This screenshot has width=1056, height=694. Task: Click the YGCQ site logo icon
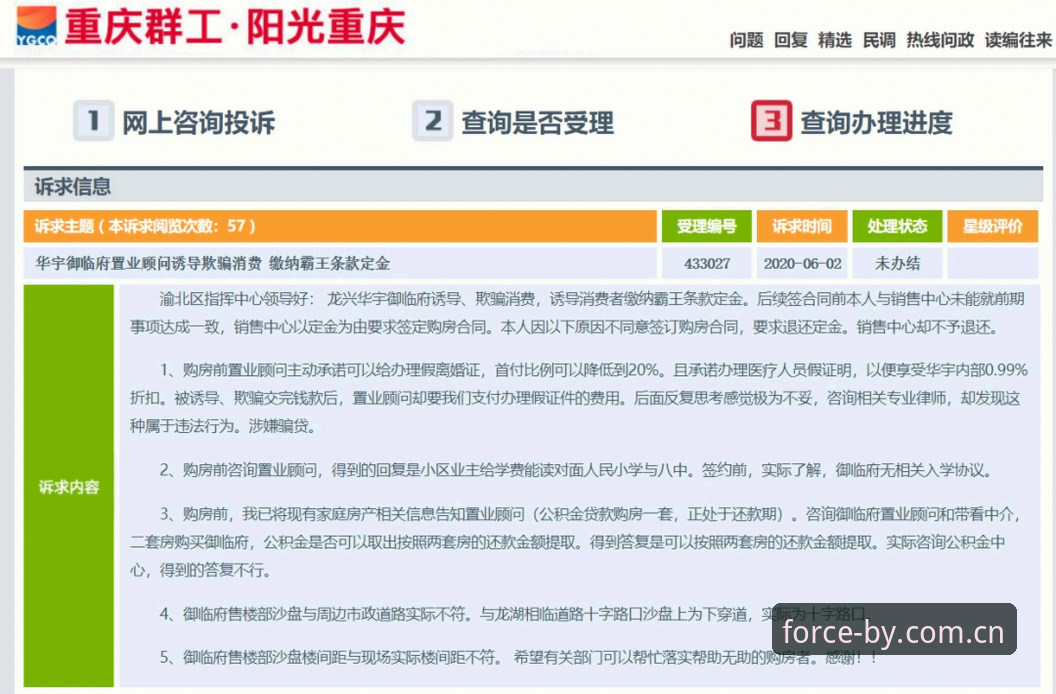(x=36, y=26)
